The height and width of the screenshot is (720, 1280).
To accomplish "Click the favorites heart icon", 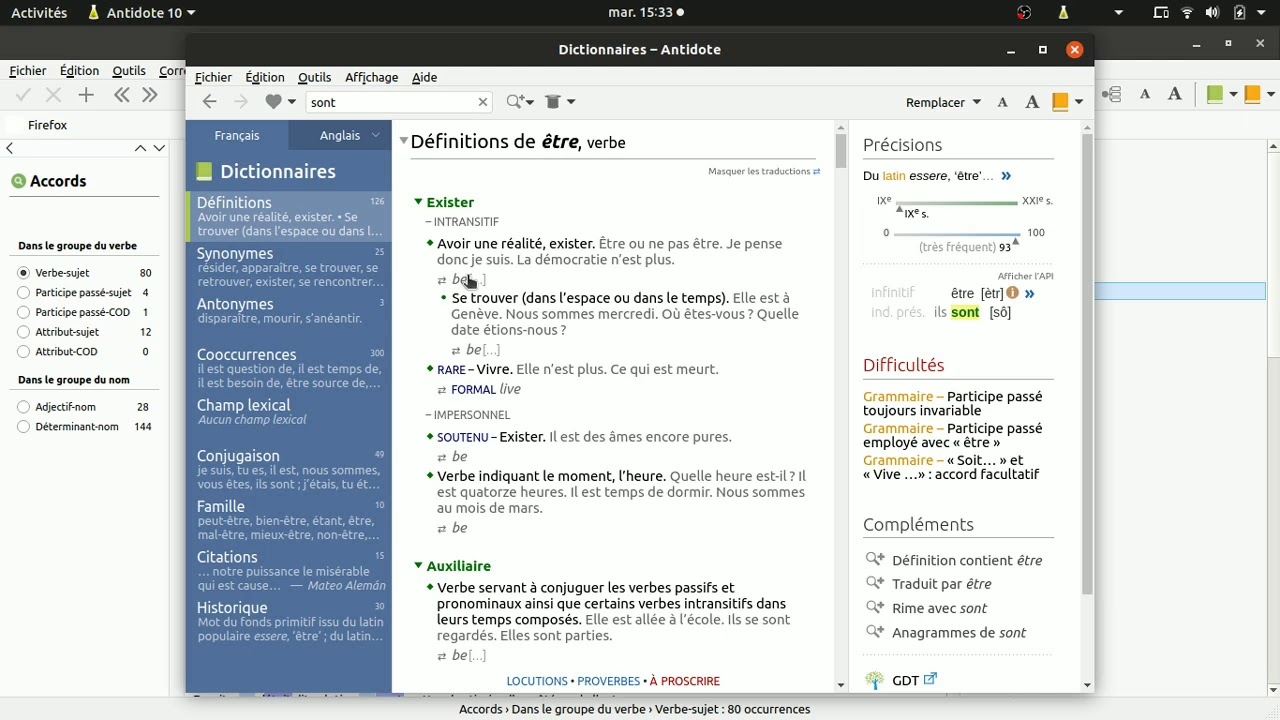I will [x=273, y=102].
